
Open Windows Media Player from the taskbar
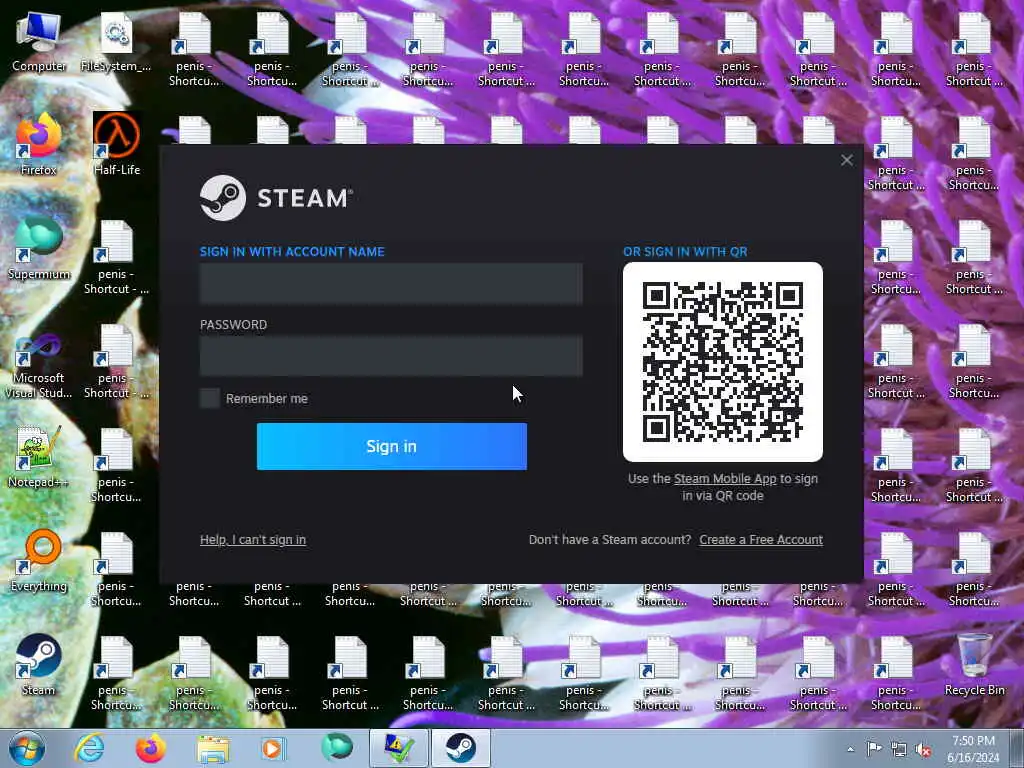click(274, 748)
